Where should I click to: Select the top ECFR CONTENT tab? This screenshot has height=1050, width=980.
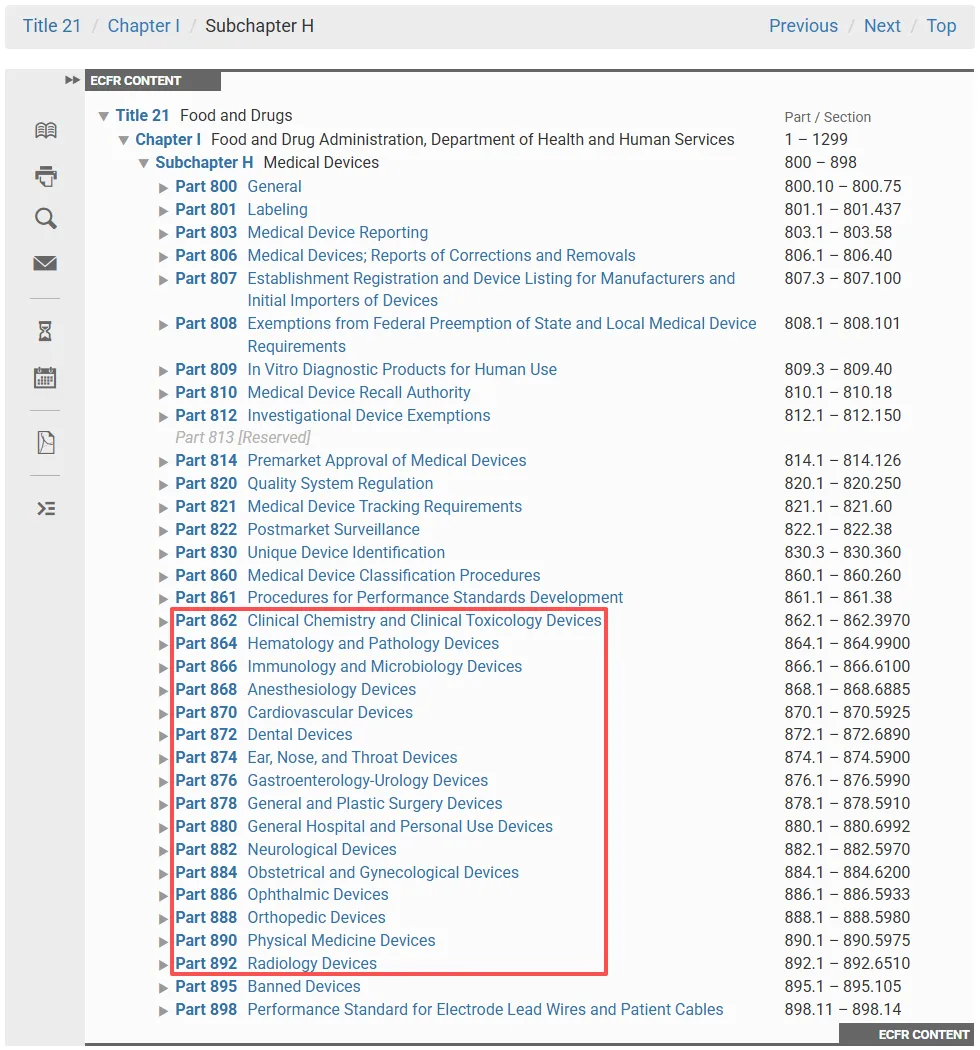tap(153, 80)
